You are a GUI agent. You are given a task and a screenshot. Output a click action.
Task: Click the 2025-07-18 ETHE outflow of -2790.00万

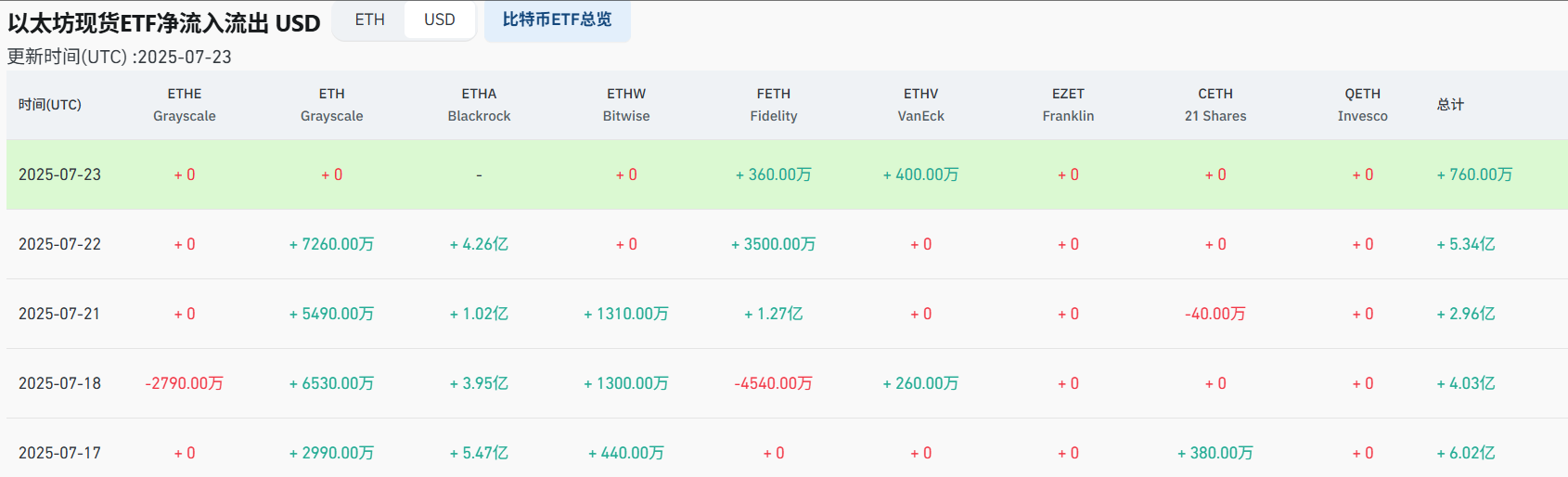click(x=185, y=383)
